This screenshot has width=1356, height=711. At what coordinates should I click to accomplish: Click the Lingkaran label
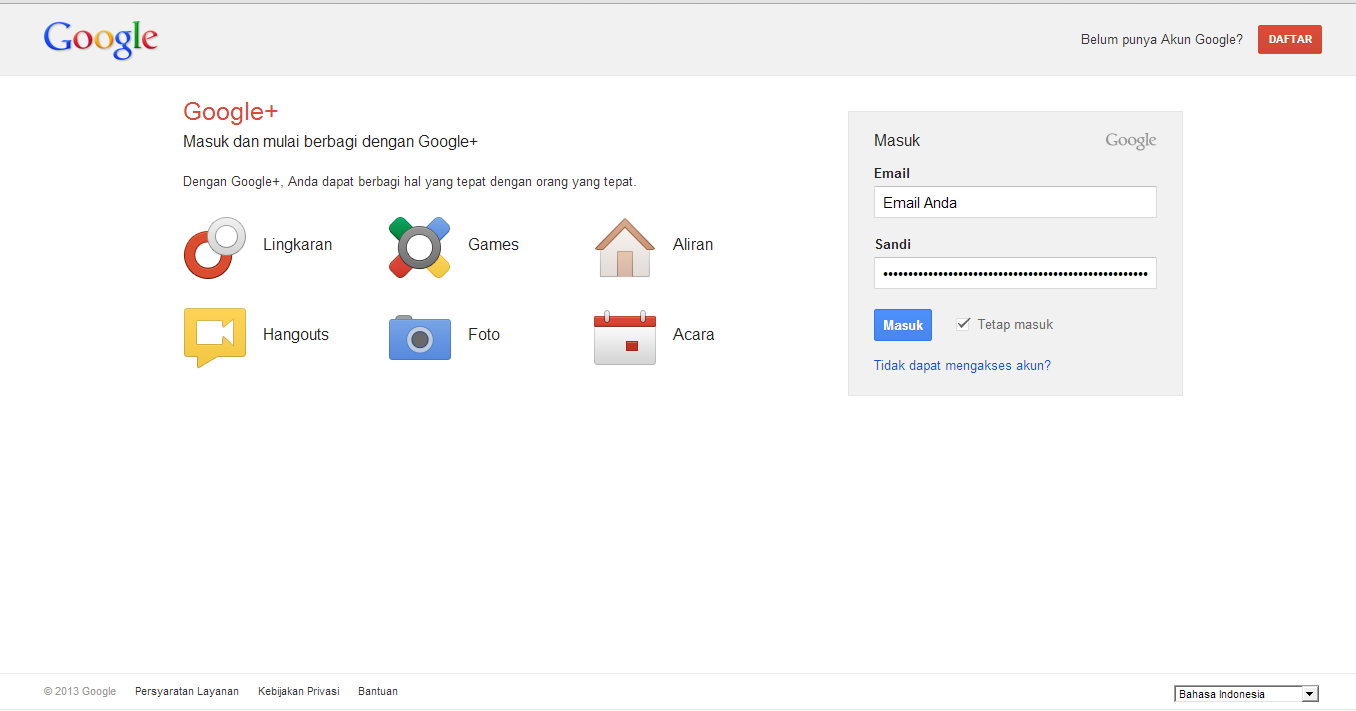[x=297, y=245]
